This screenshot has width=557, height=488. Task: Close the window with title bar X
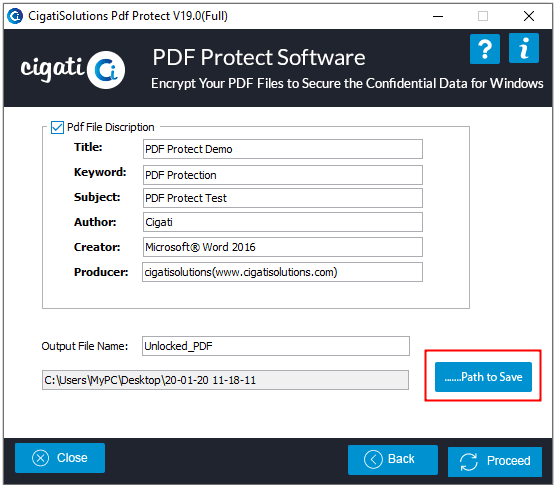[x=529, y=16]
